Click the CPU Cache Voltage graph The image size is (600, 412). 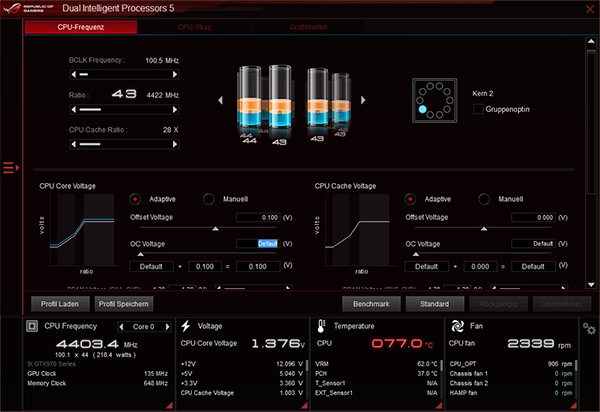[357, 230]
